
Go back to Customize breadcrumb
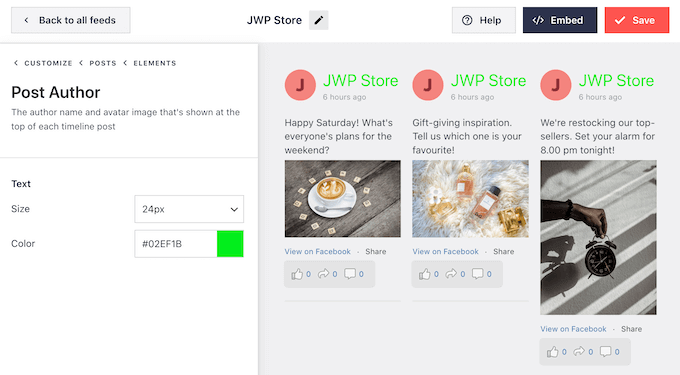48,63
